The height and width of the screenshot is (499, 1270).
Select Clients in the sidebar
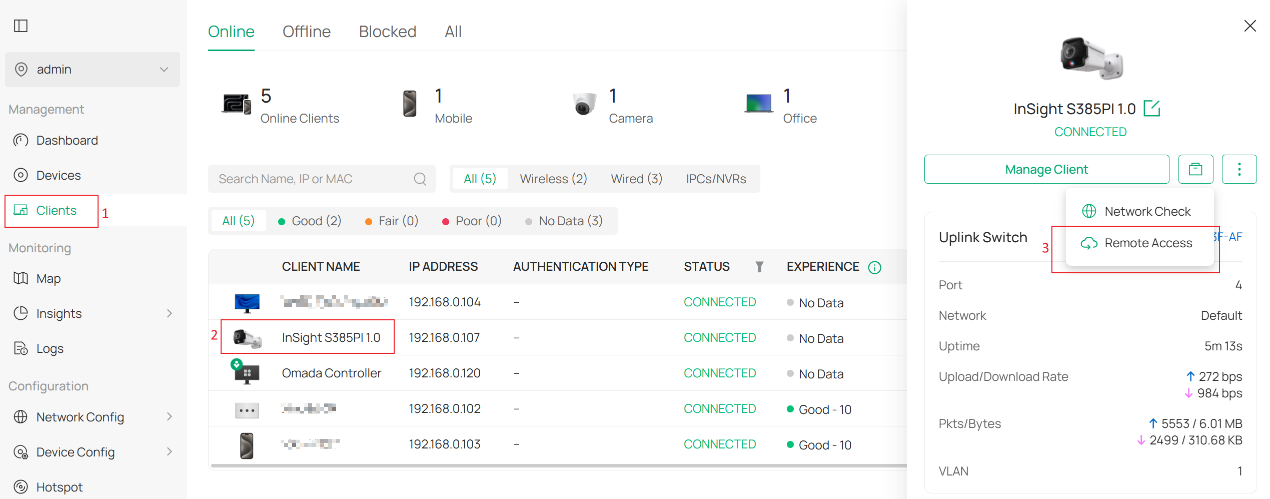tap(56, 211)
